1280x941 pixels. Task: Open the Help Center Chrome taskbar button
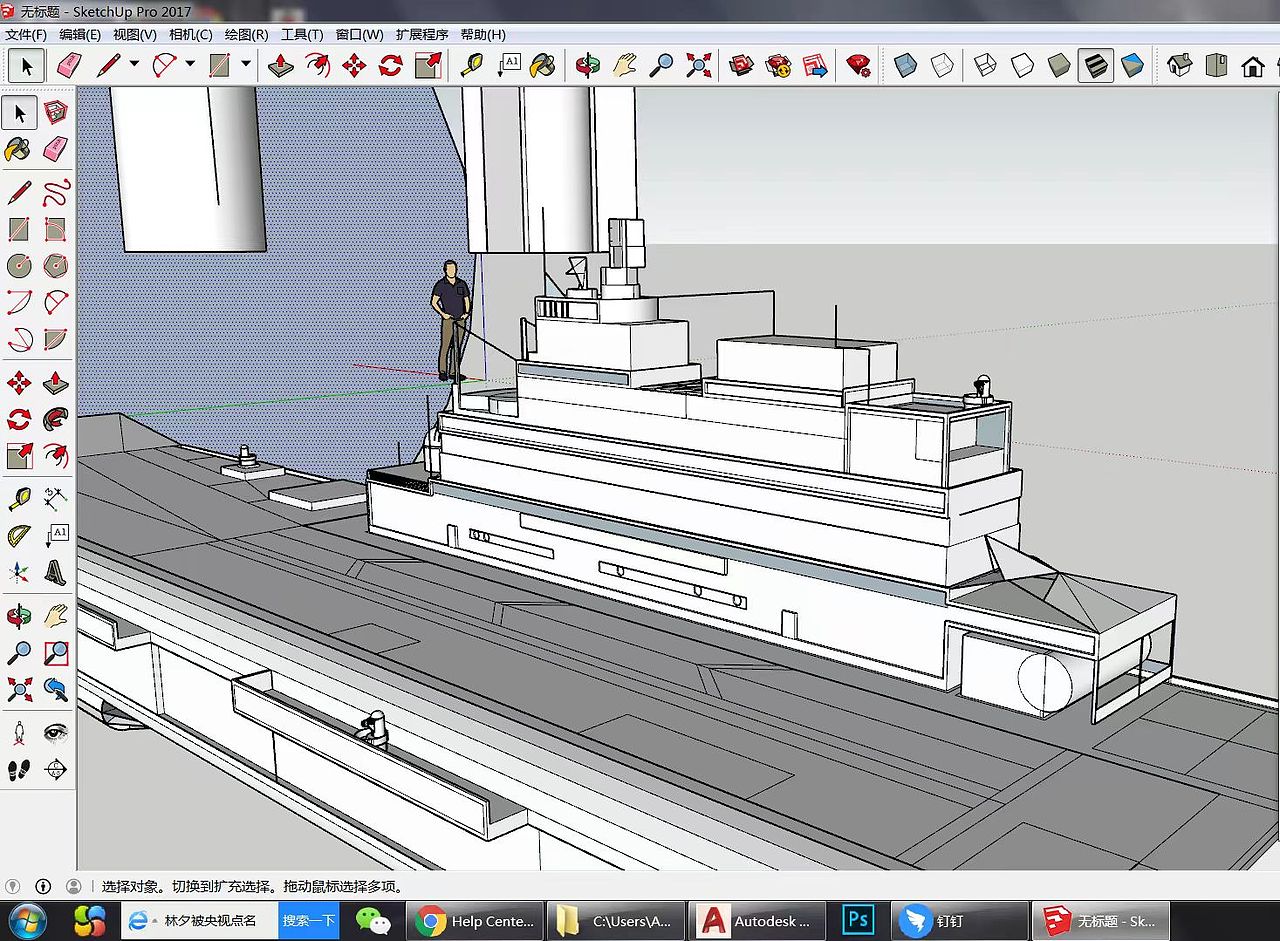(476, 920)
